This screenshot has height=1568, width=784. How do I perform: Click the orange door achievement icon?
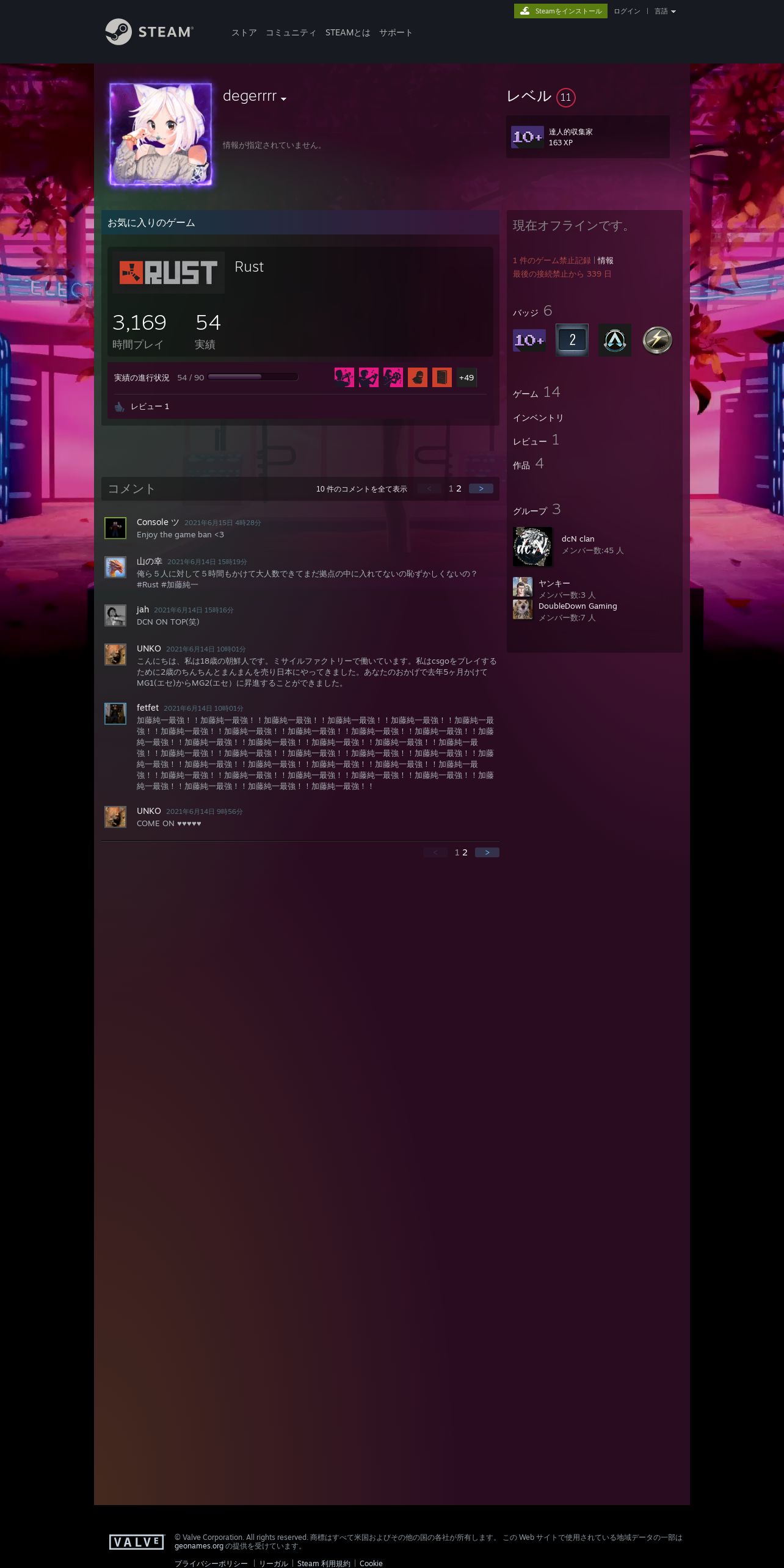(442, 377)
